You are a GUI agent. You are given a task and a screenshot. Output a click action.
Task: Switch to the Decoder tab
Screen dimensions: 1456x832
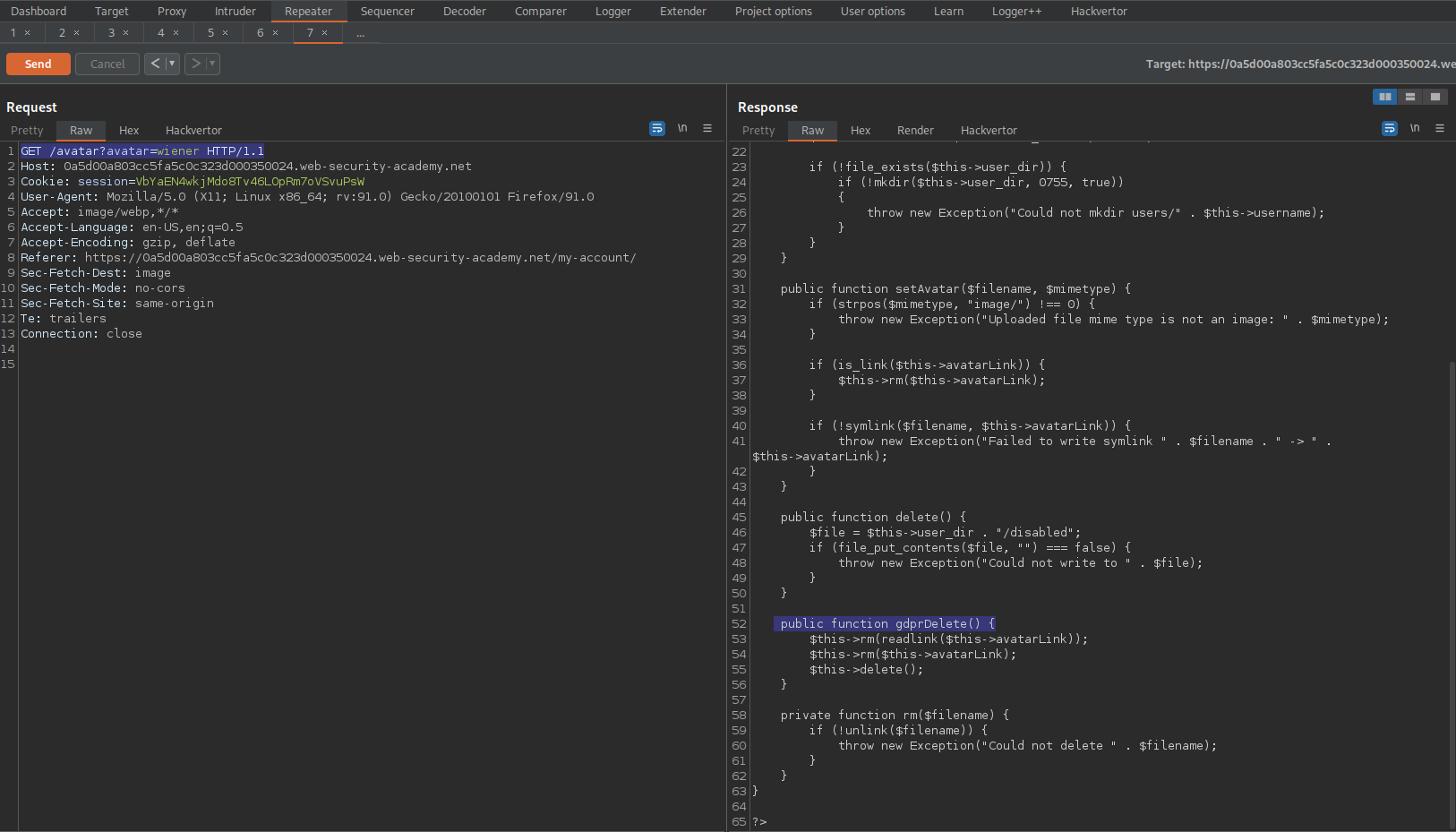(465, 11)
